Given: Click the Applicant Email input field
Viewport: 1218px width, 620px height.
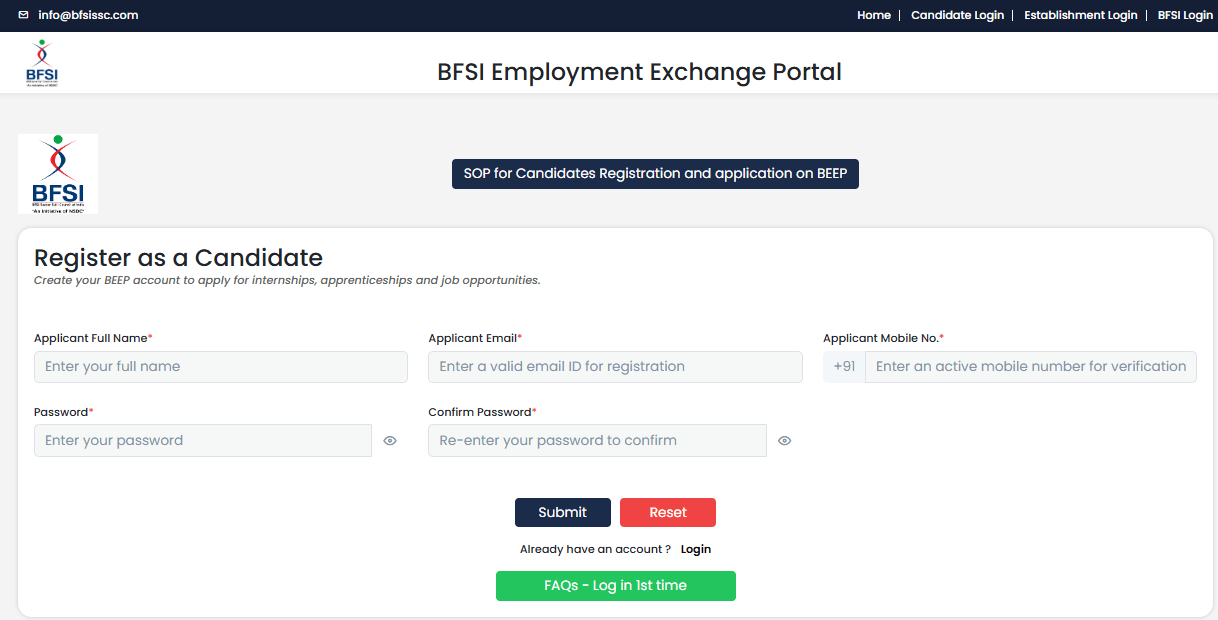Looking at the screenshot, I should 615,367.
